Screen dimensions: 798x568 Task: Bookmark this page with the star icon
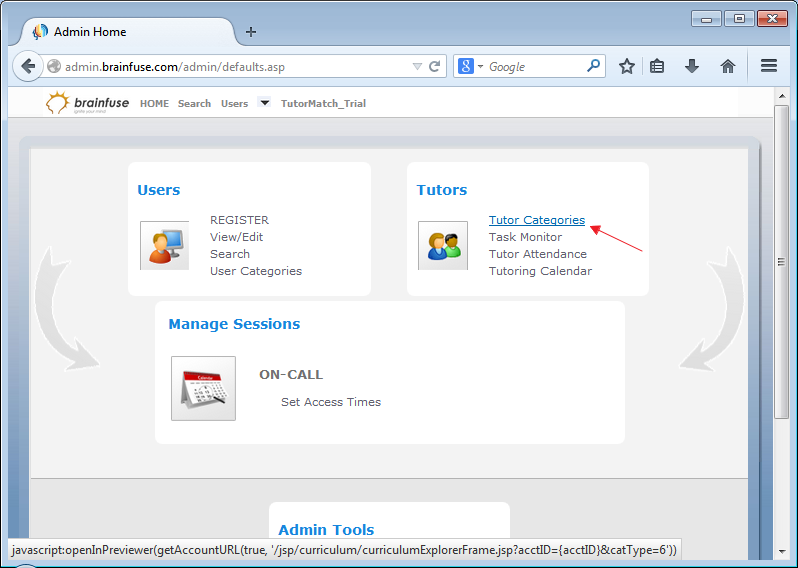626,66
